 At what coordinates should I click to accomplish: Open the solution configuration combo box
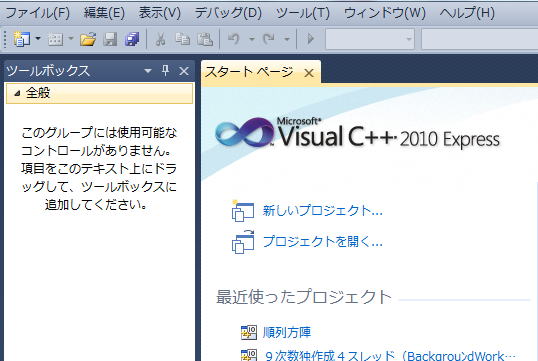pyautogui.click(x=370, y=39)
